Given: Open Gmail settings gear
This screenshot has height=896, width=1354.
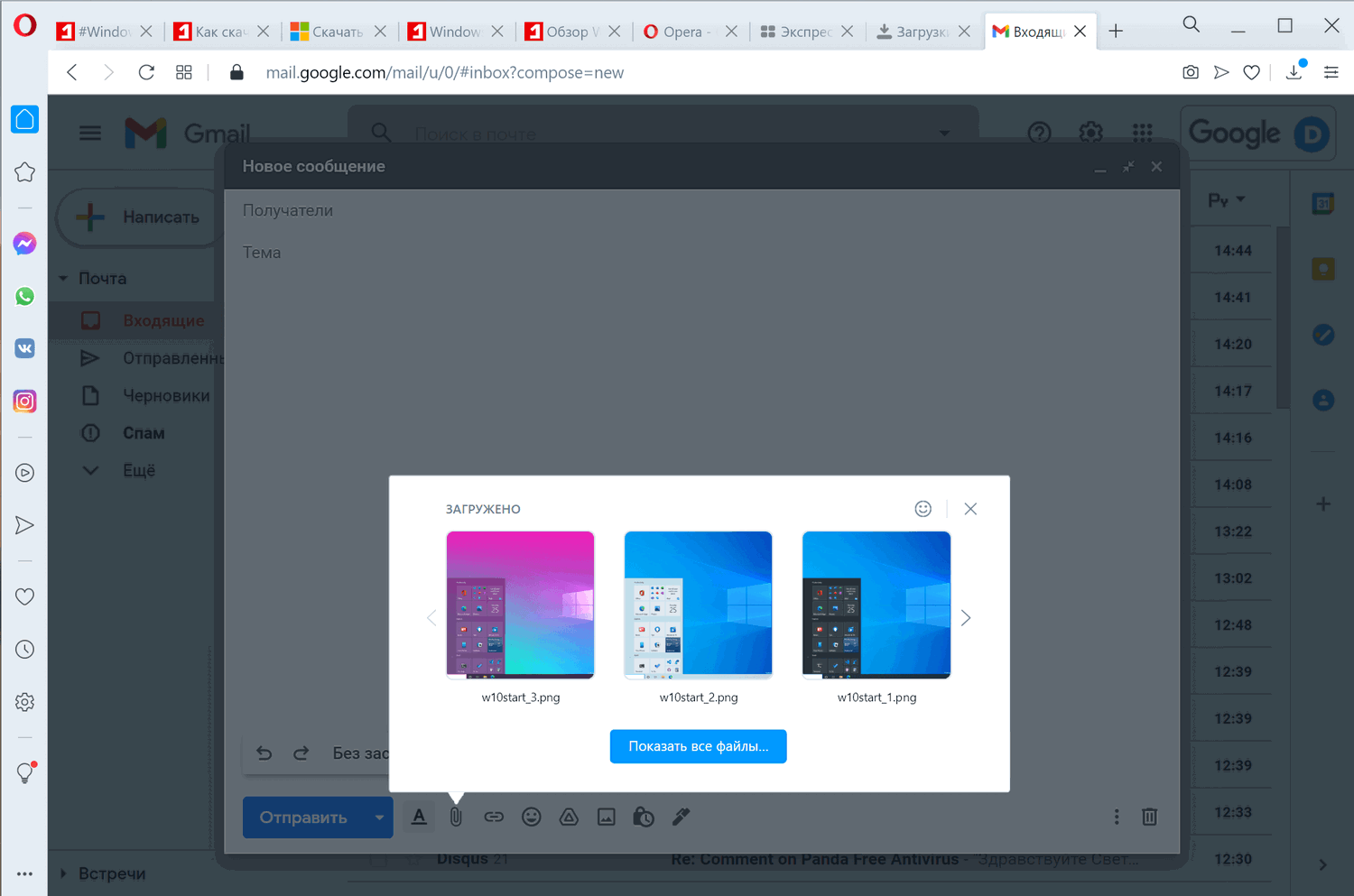Looking at the screenshot, I should (1091, 134).
